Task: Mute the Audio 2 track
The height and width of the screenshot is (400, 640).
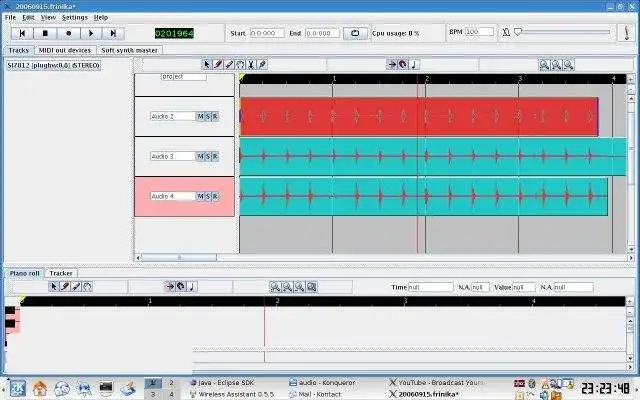Action: pos(200,116)
